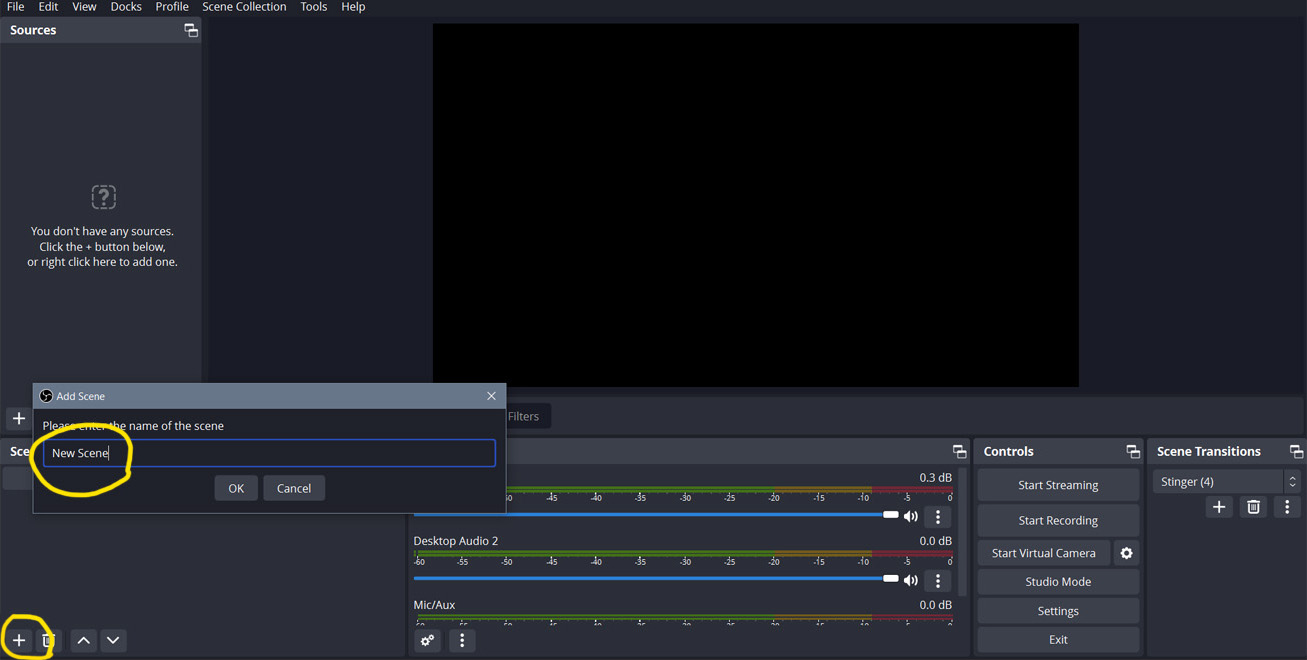Open advanced audio properties gear icon
The image size is (1307, 660).
coord(428,640)
